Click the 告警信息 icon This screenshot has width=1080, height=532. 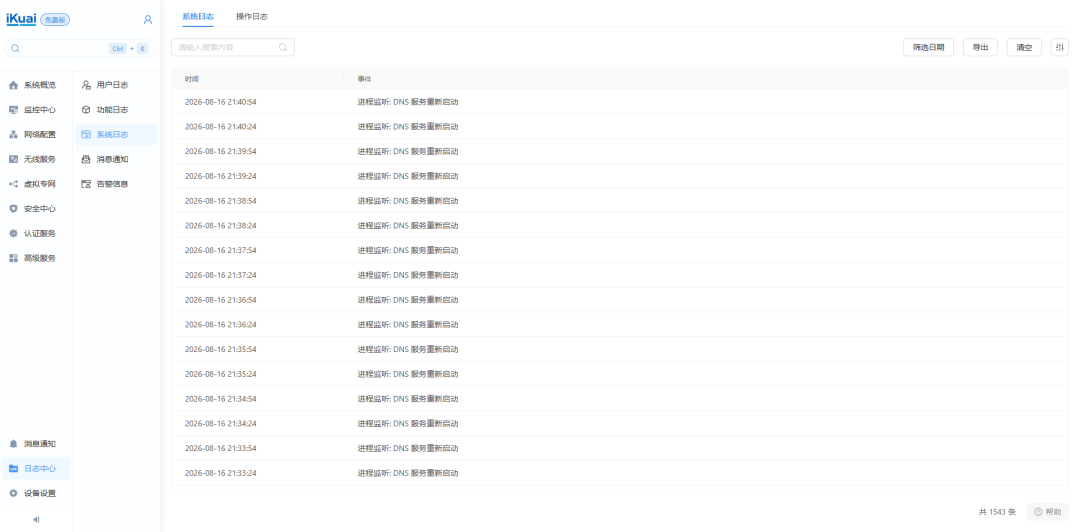[x=86, y=184]
